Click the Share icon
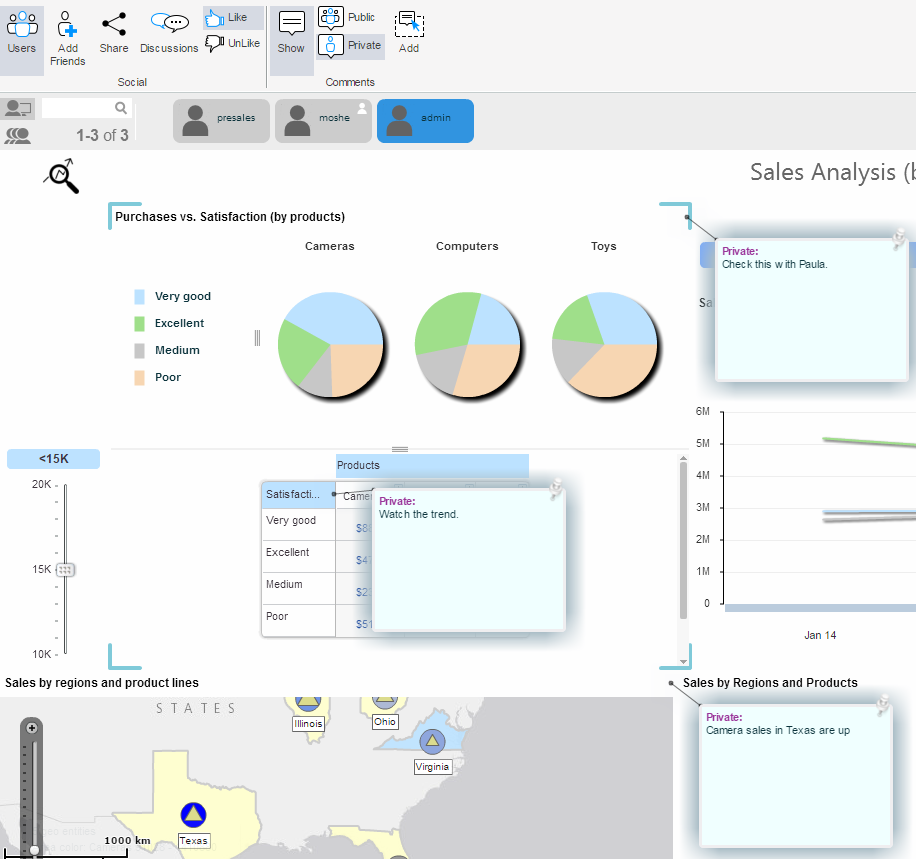Image resolution: width=916 pixels, height=859 pixels. (x=114, y=33)
